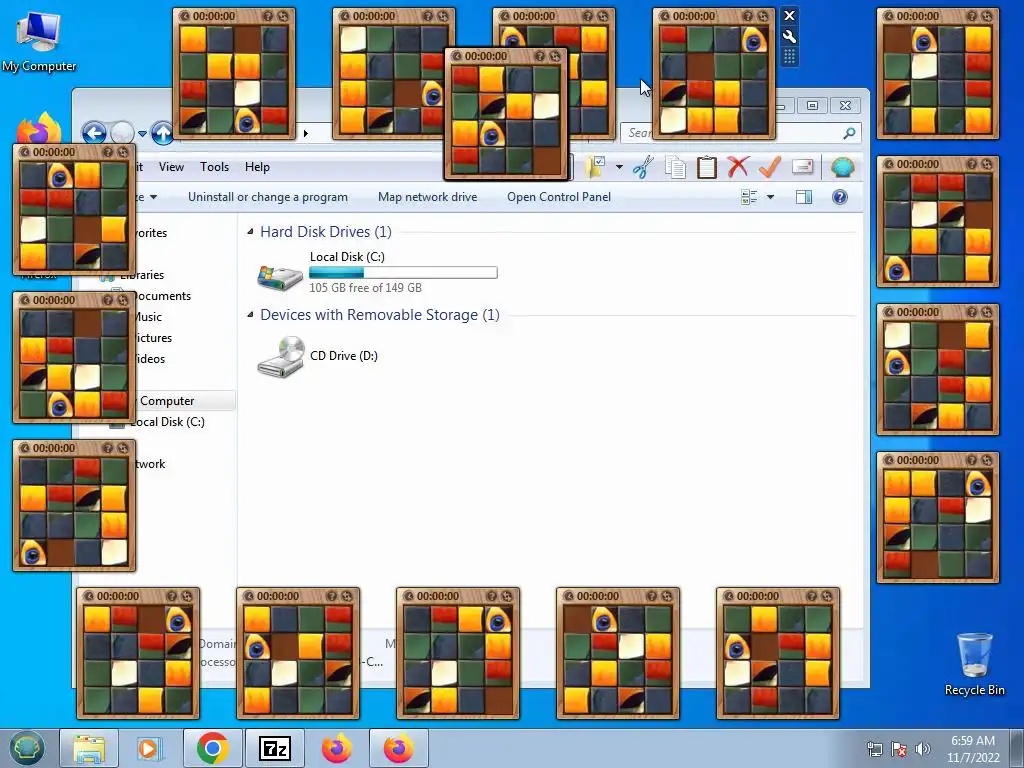
Task: Click Uninstall or change a program
Action: 268,197
